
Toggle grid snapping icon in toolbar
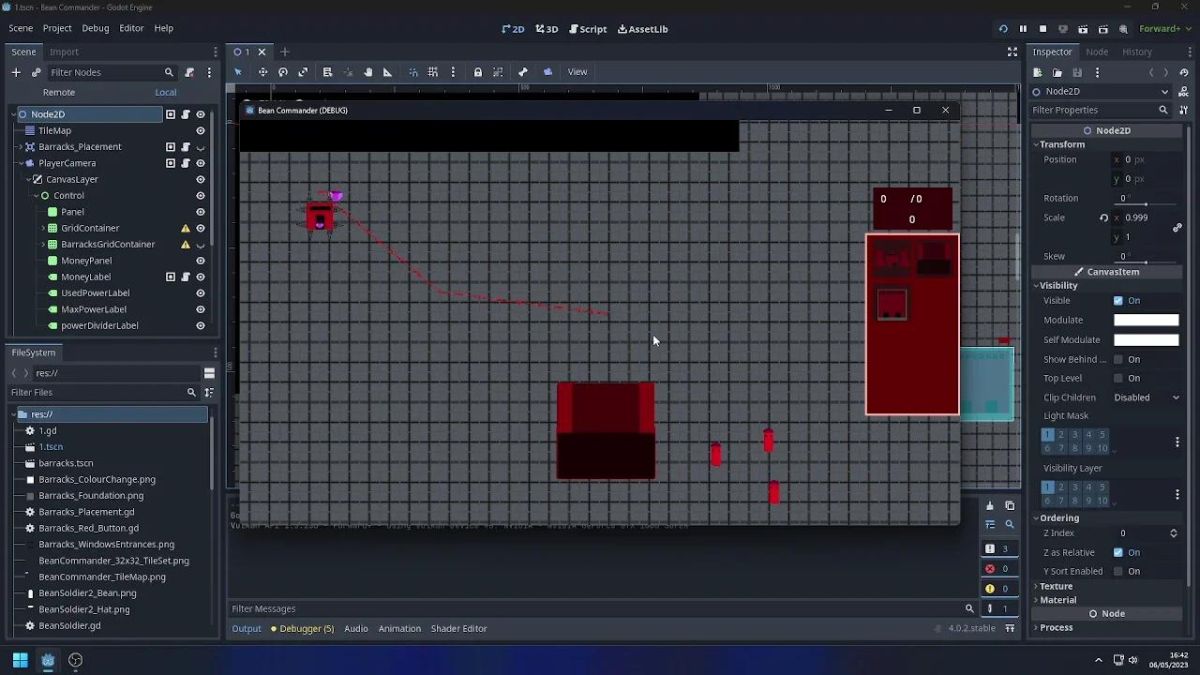pyautogui.click(x=433, y=72)
